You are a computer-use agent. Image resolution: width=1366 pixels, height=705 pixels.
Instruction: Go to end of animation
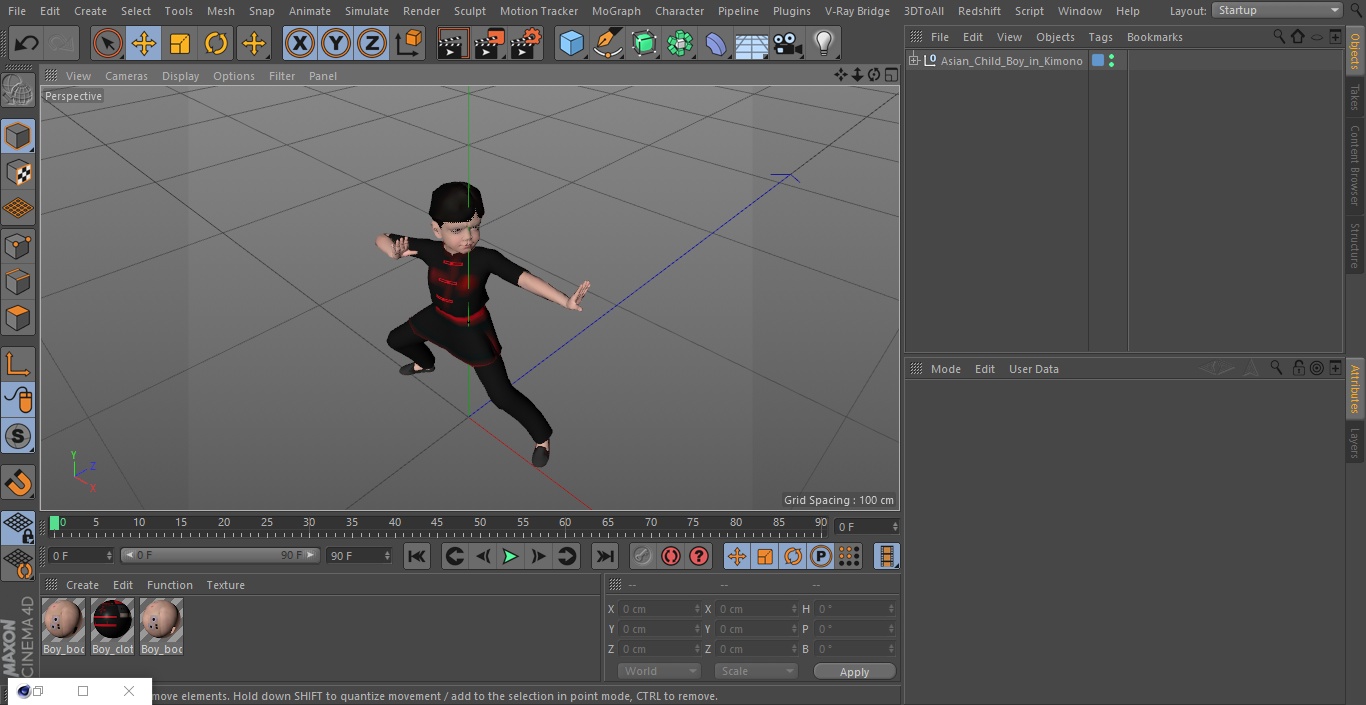[604, 556]
